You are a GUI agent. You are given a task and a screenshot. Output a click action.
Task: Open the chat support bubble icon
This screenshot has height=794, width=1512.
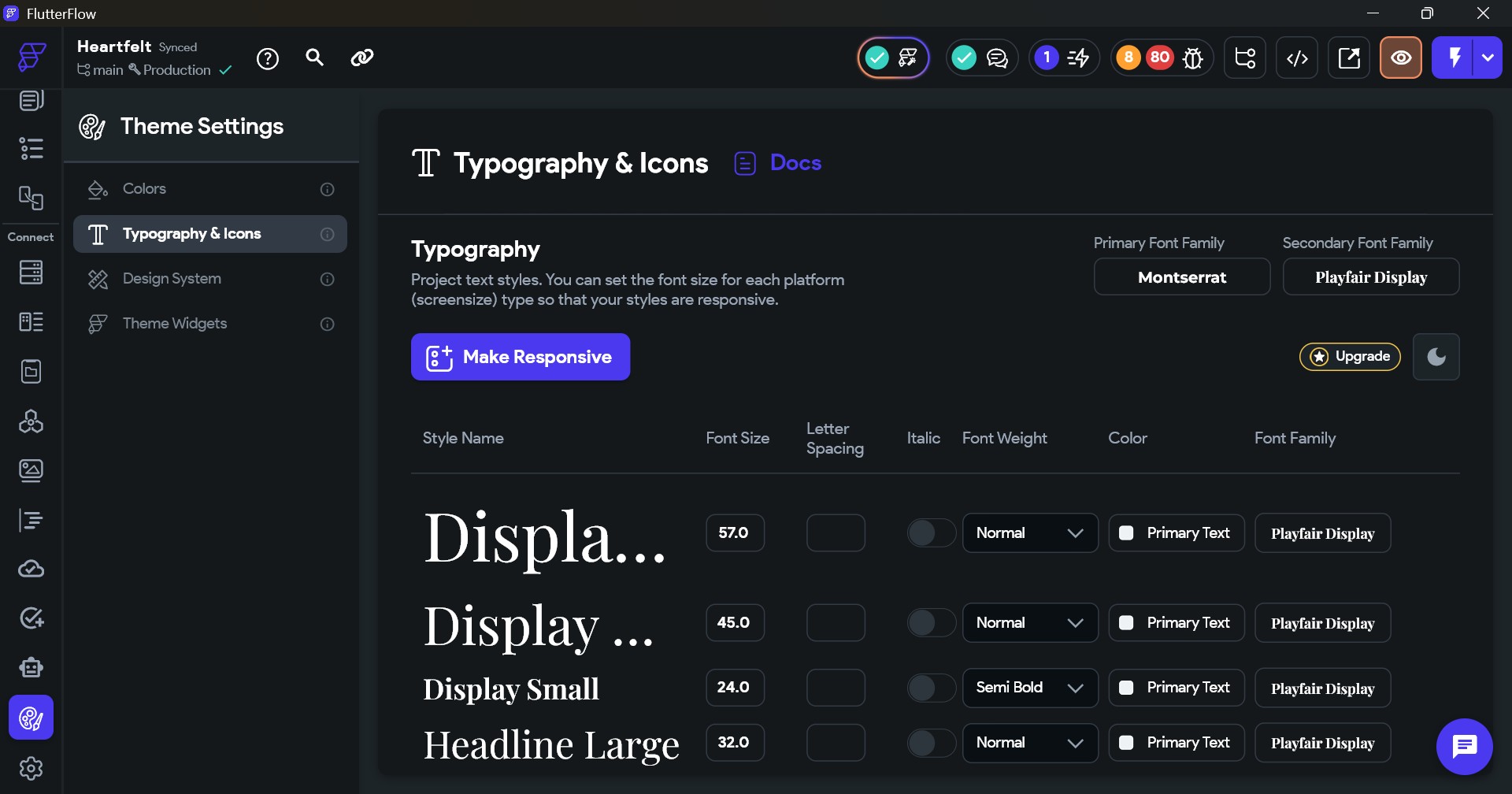(1464, 746)
